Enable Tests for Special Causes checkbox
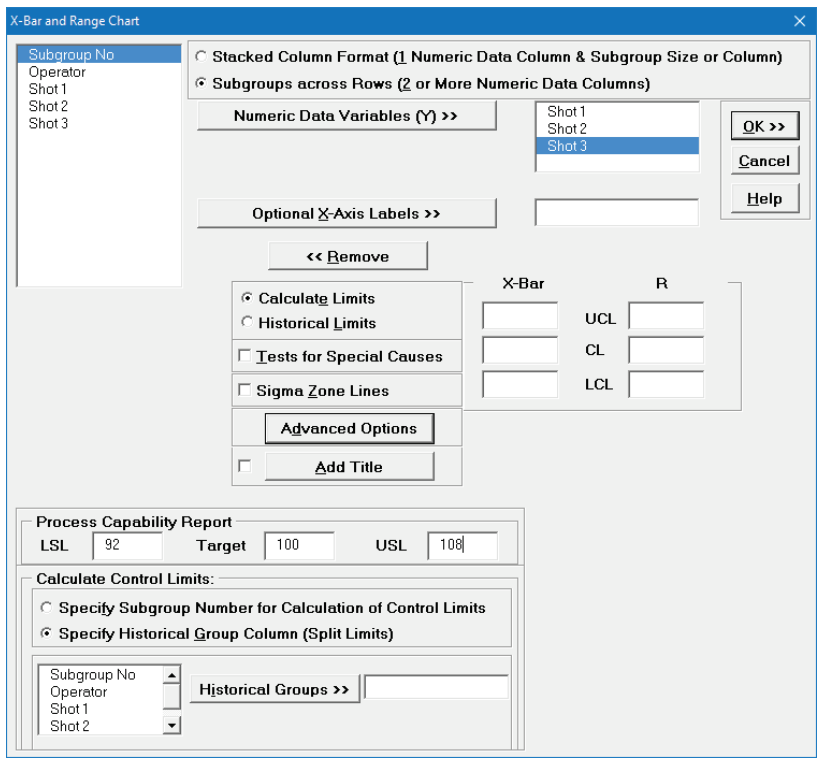The height and width of the screenshot is (763, 824). coord(244,356)
